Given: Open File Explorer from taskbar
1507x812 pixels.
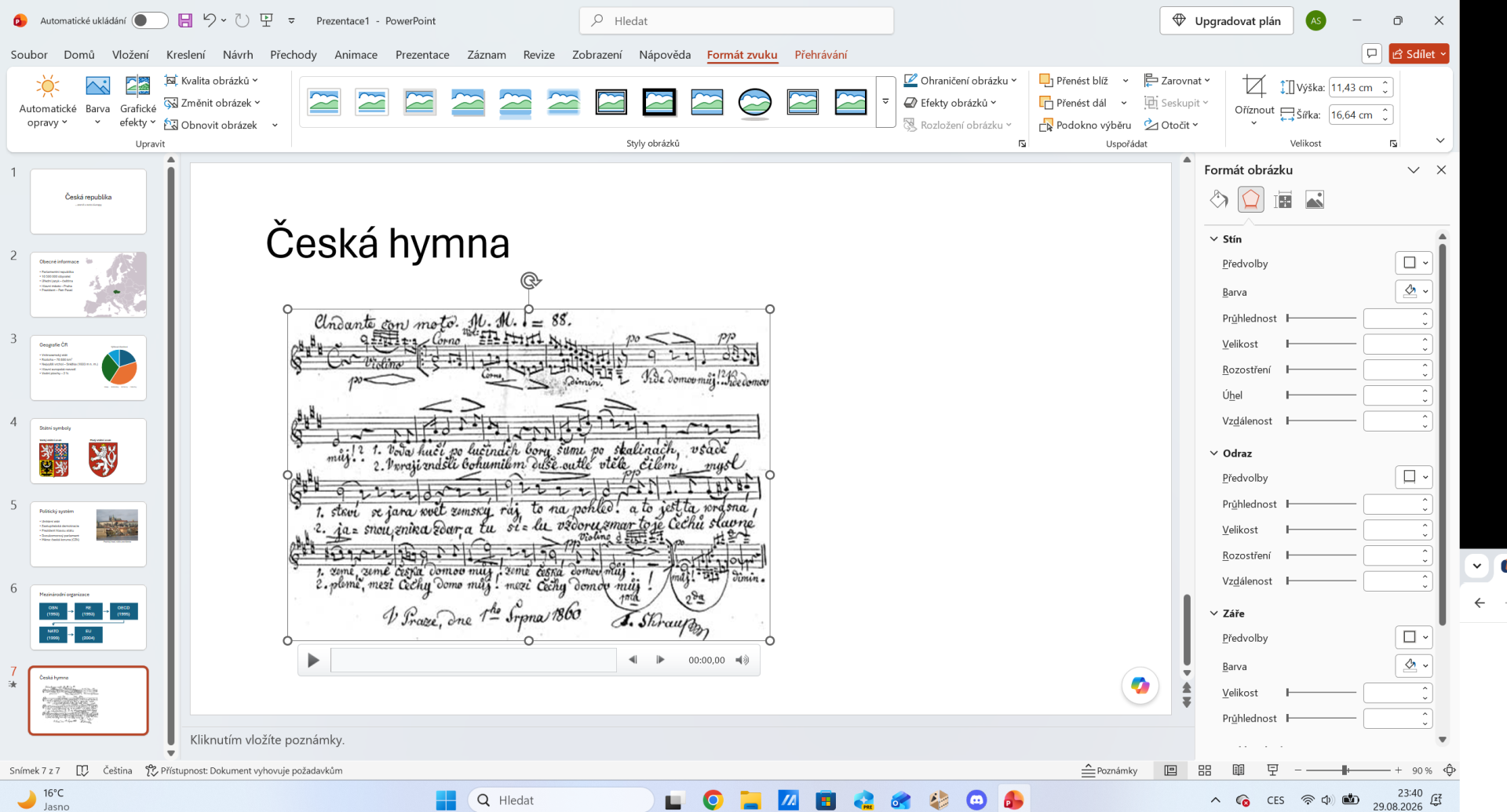Looking at the screenshot, I should click(x=751, y=800).
